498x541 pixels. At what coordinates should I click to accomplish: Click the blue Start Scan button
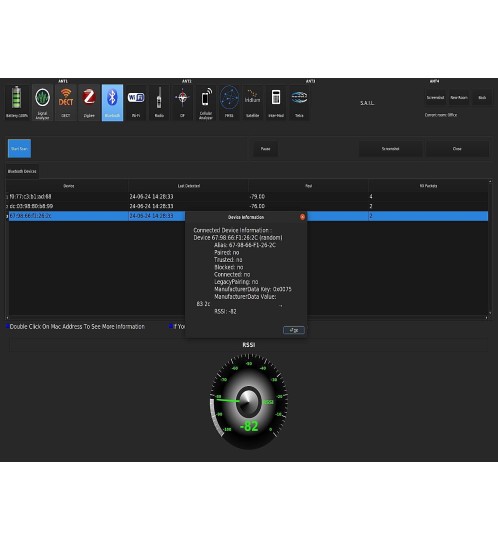19,148
